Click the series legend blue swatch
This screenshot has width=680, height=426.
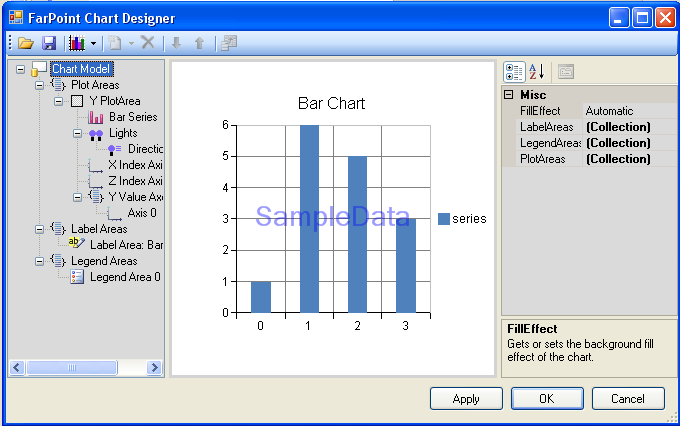click(x=444, y=219)
